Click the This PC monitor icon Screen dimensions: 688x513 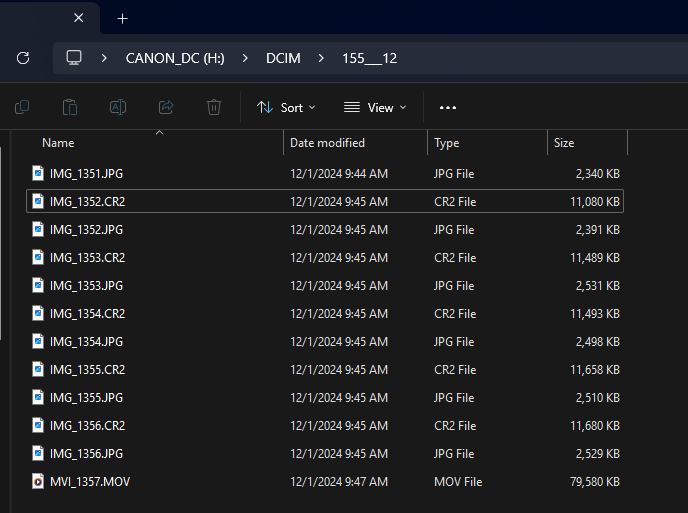[x=74, y=58]
